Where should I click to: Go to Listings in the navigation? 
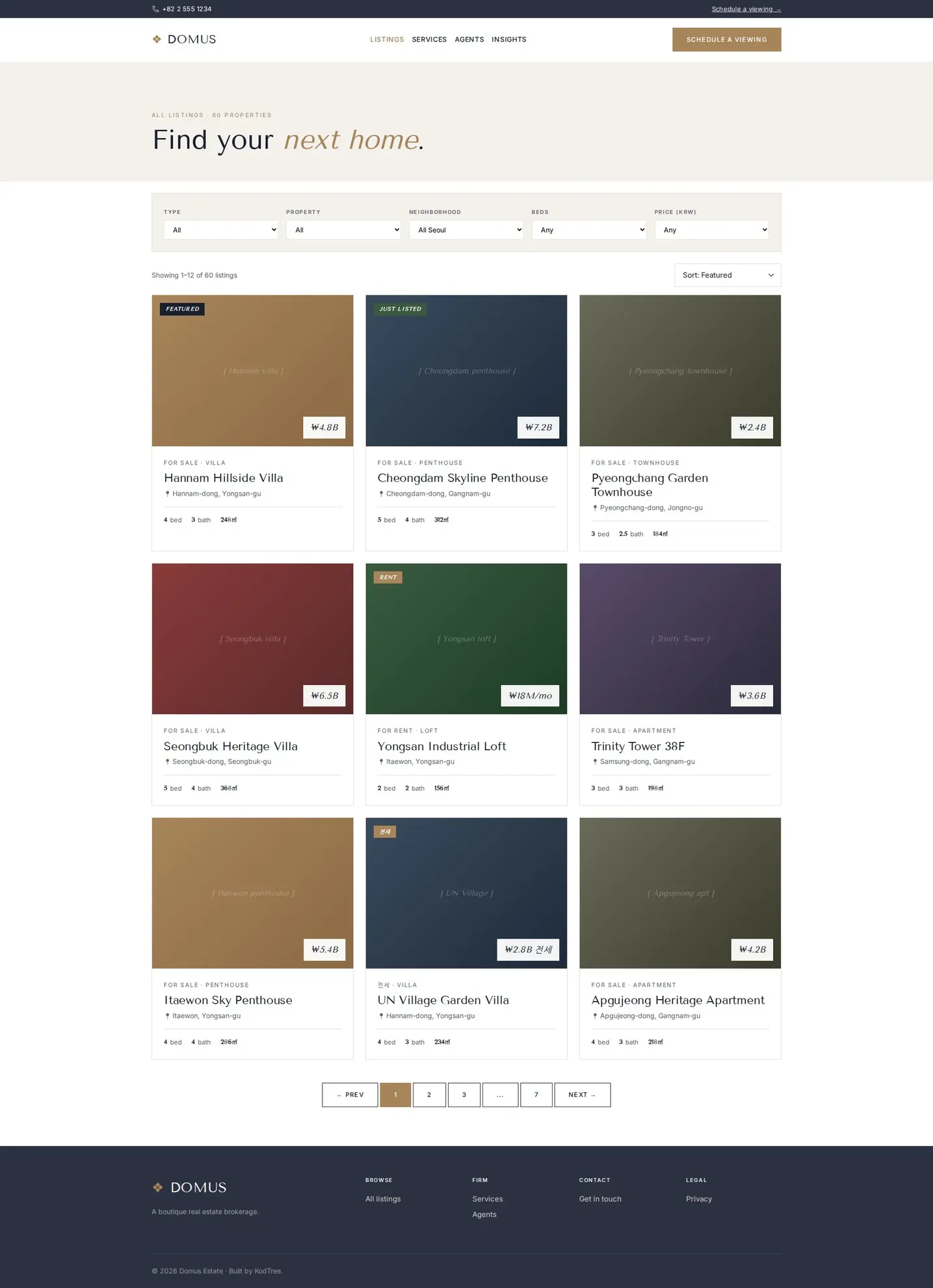pos(387,40)
